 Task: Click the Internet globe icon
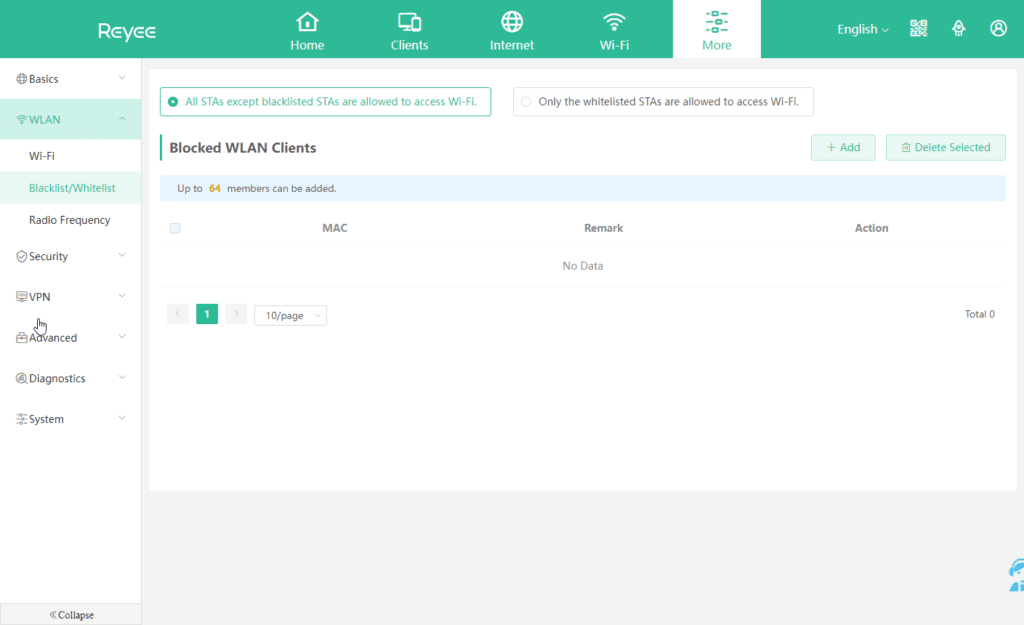(512, 22)
